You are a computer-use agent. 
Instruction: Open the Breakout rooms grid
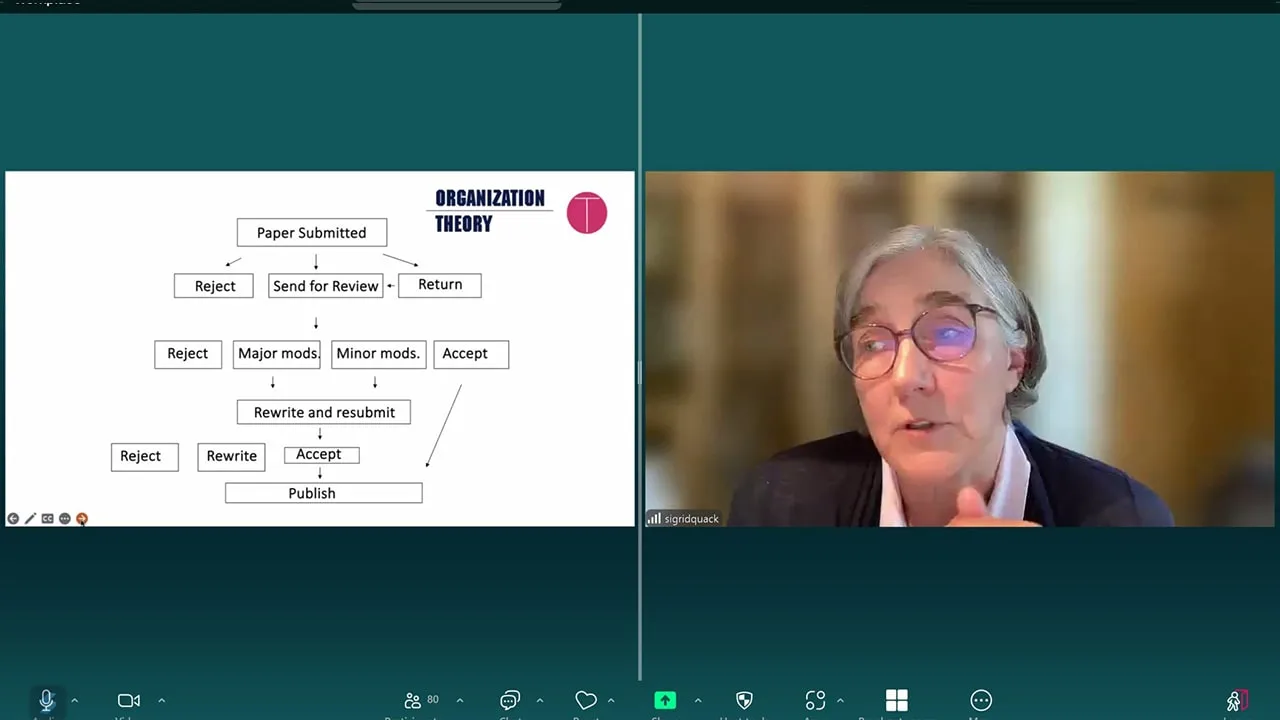(x=896, y=701)
